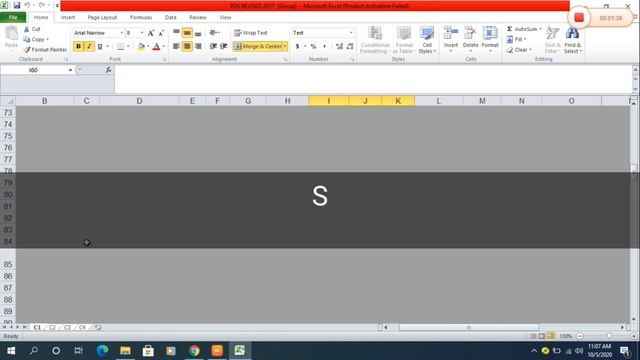Align text to the left
This screenshot has height=360, width=640.
(x=176, y=47)
